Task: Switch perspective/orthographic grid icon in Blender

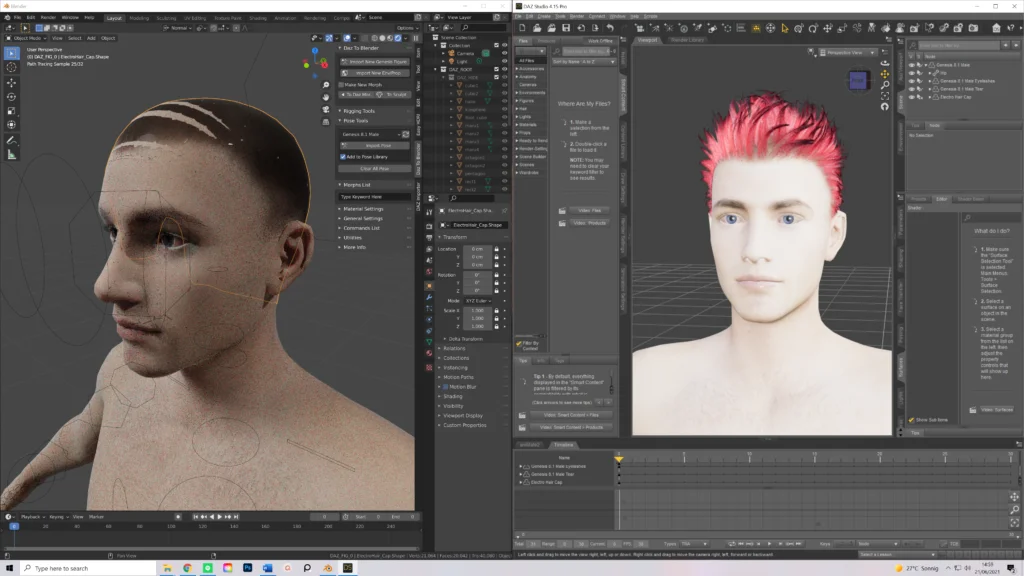Action: pyautogui.click(x=326, y=121)
